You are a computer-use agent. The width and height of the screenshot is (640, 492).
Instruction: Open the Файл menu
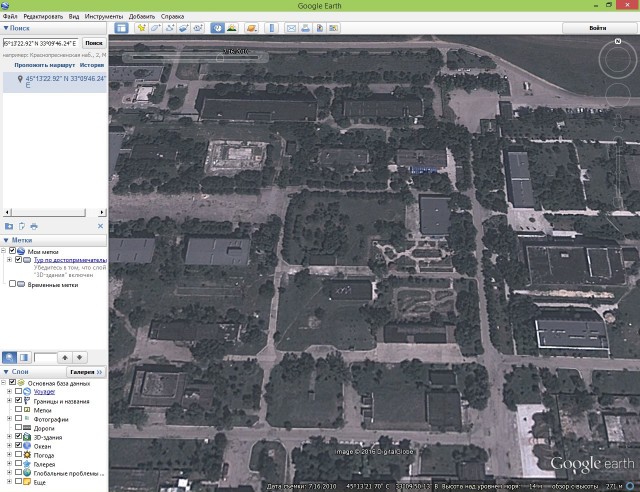pos(10,16)
